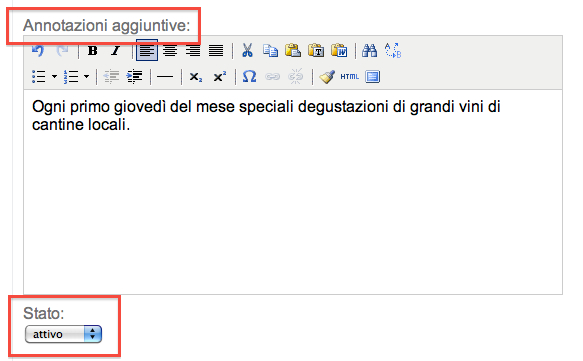
Task: Apply superscript formatting
Action: 219,77
